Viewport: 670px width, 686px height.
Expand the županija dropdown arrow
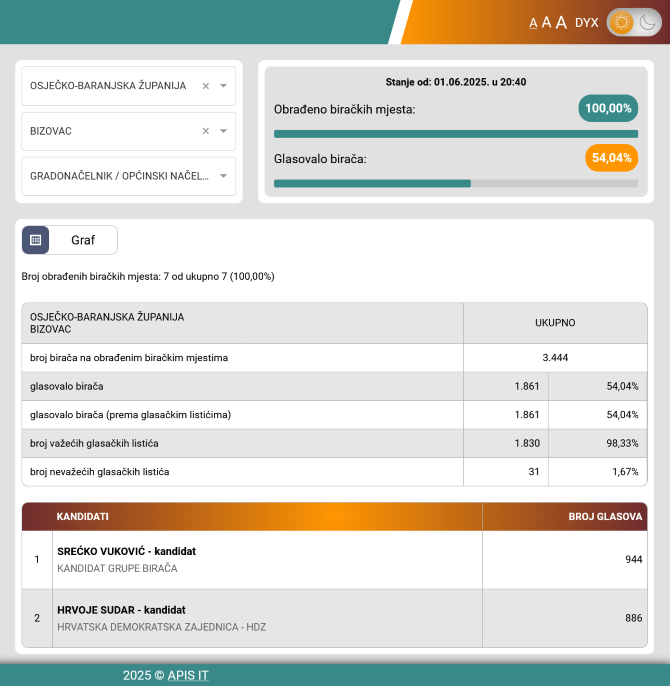[224, 86]
